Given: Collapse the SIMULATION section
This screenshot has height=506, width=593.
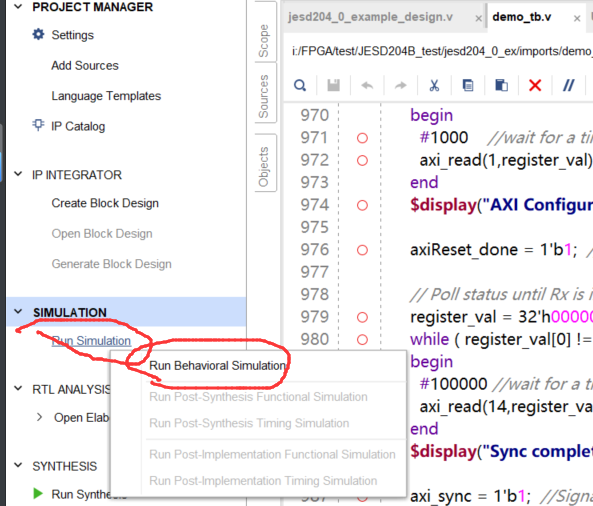Looking at the screenshot, I should pyautogui.click(x=18, y=312).
